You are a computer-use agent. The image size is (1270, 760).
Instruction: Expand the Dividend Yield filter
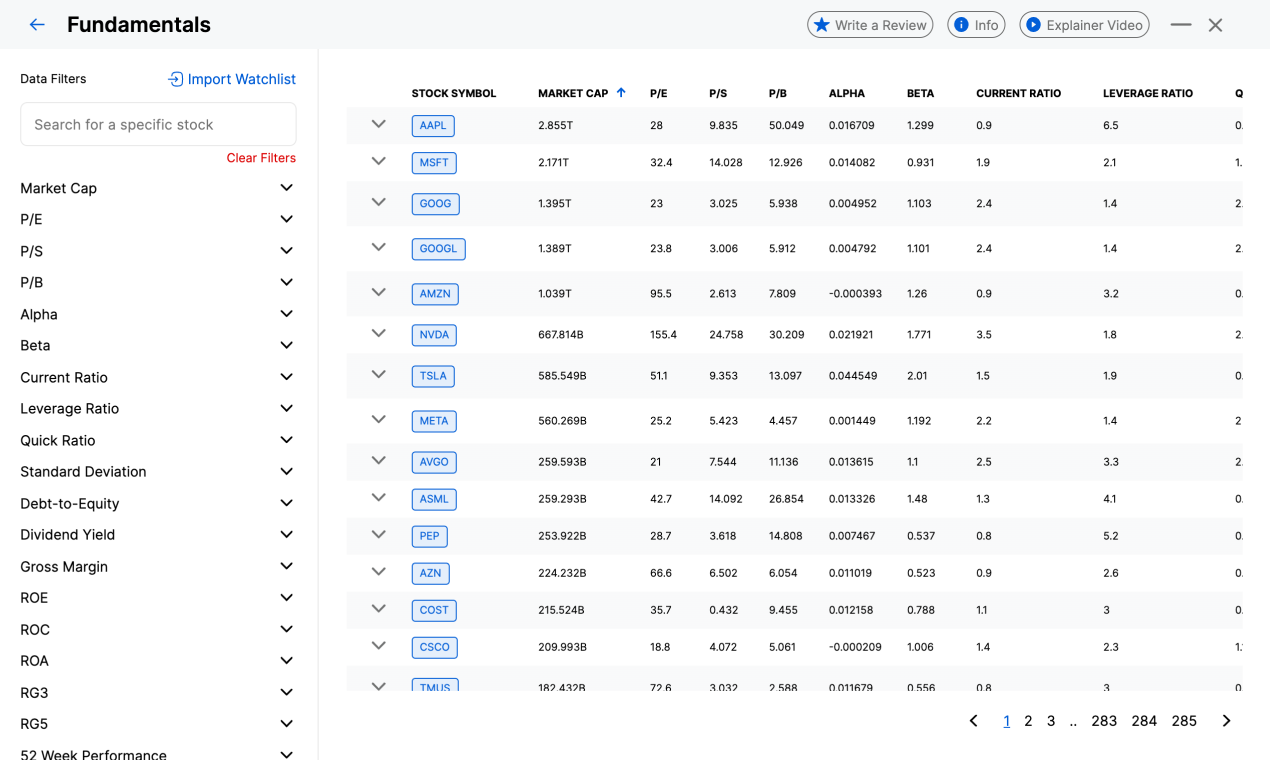click(x=158, y=534)
